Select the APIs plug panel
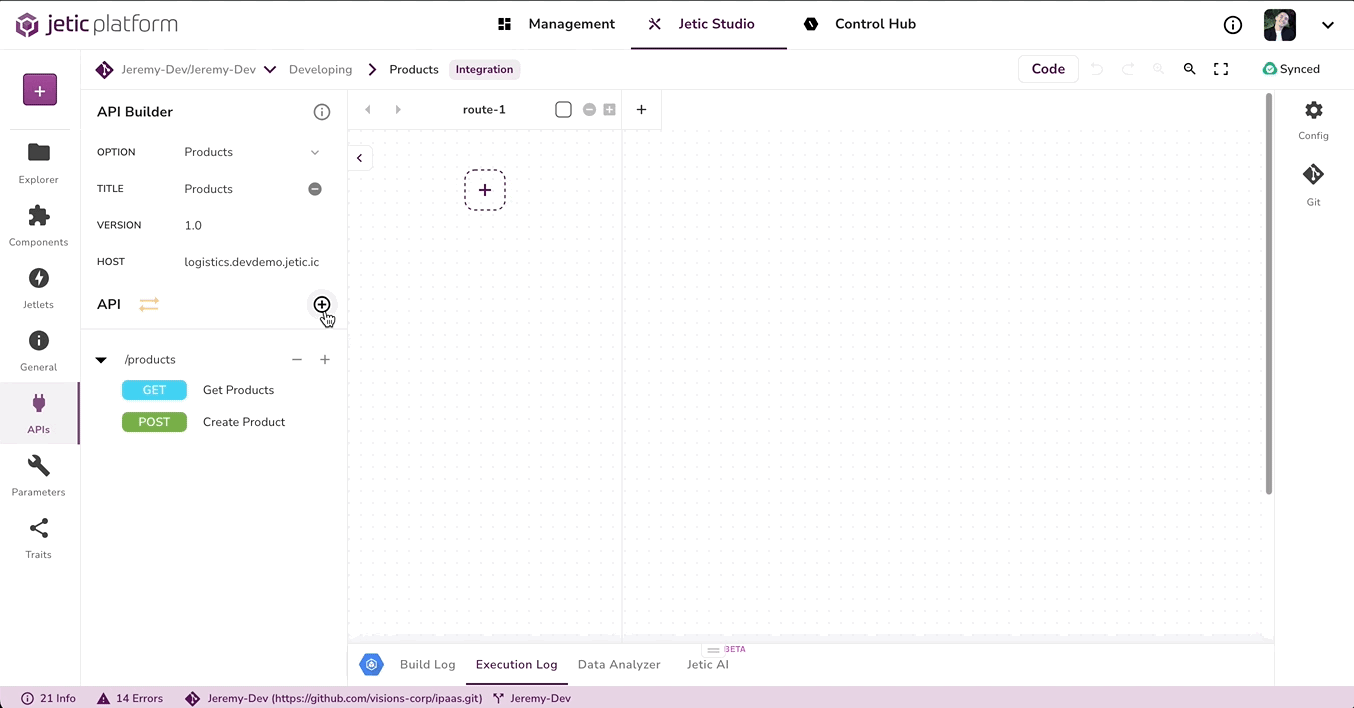1354x708 pixels. [39, 413]
